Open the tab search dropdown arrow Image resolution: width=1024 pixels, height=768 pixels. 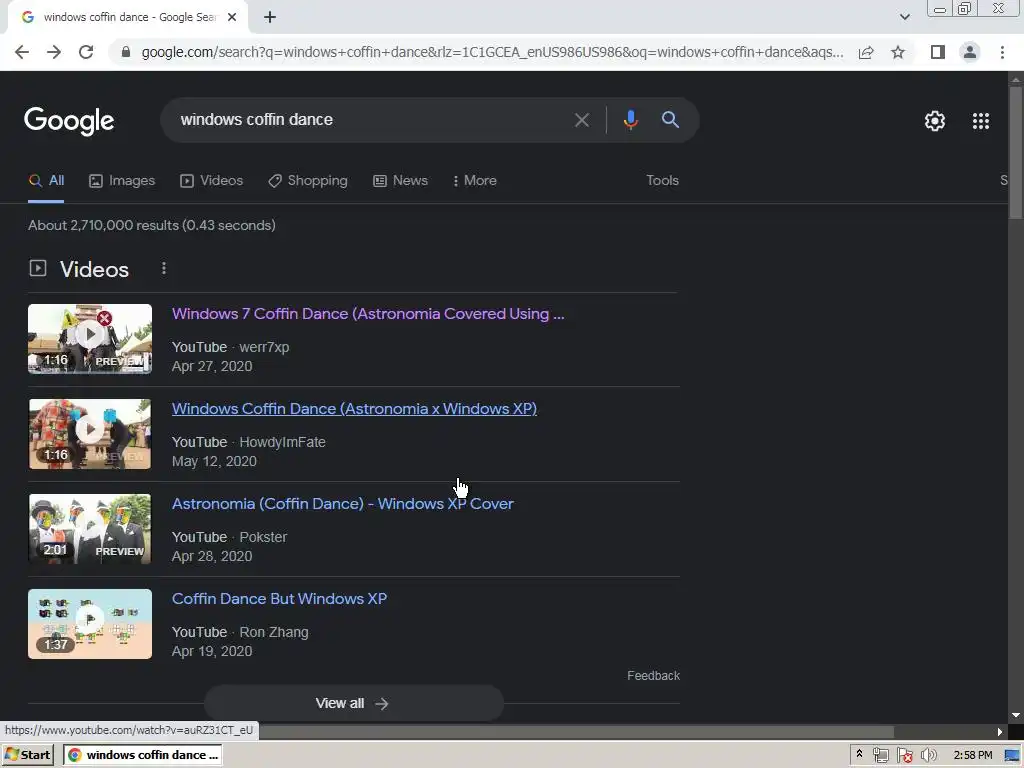[x=904, y=17]
